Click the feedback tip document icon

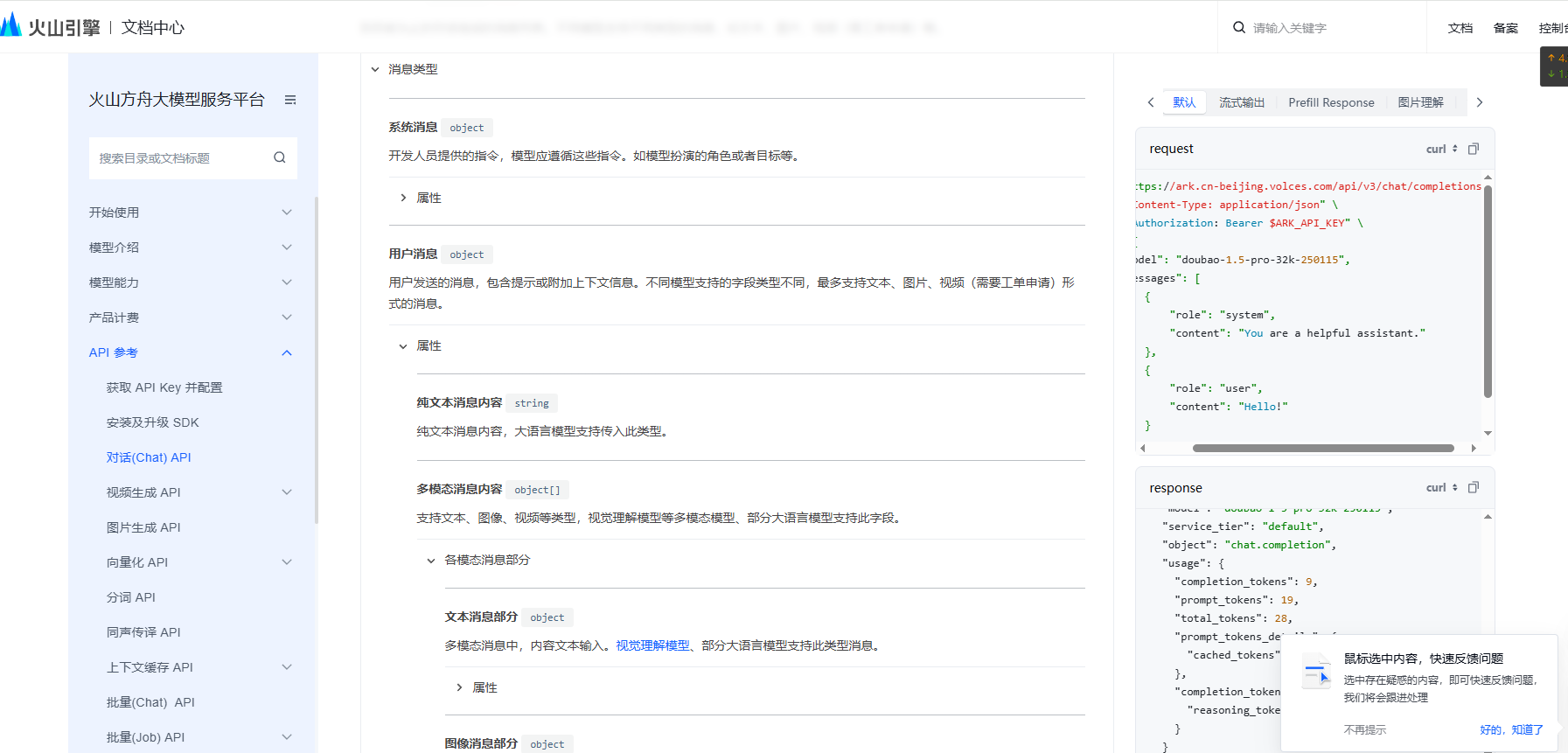1316,672
